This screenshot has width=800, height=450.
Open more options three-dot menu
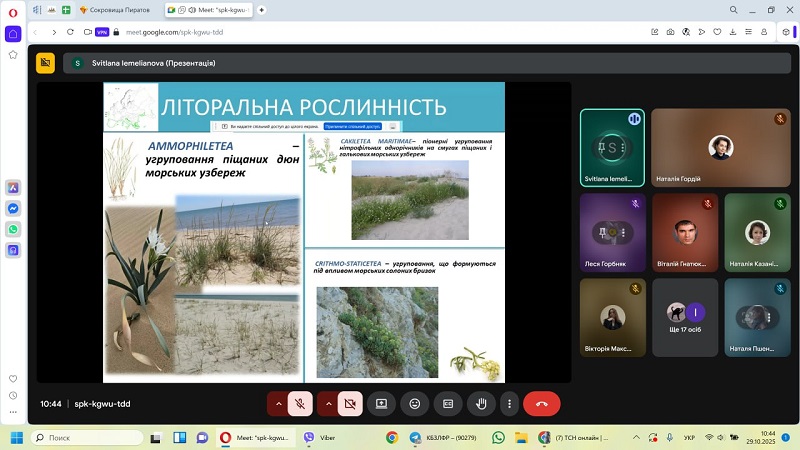tap(510, 404)
